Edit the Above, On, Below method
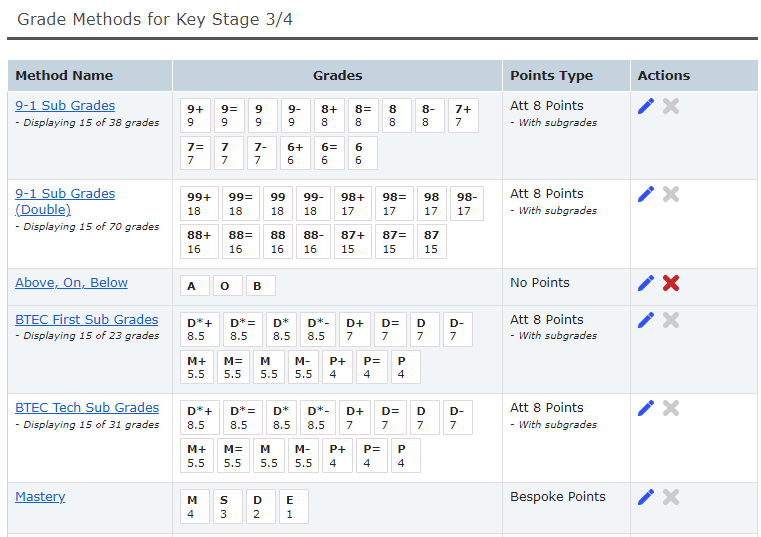The width and height of the screenshot is (761, 537). [x=646, y=283]
